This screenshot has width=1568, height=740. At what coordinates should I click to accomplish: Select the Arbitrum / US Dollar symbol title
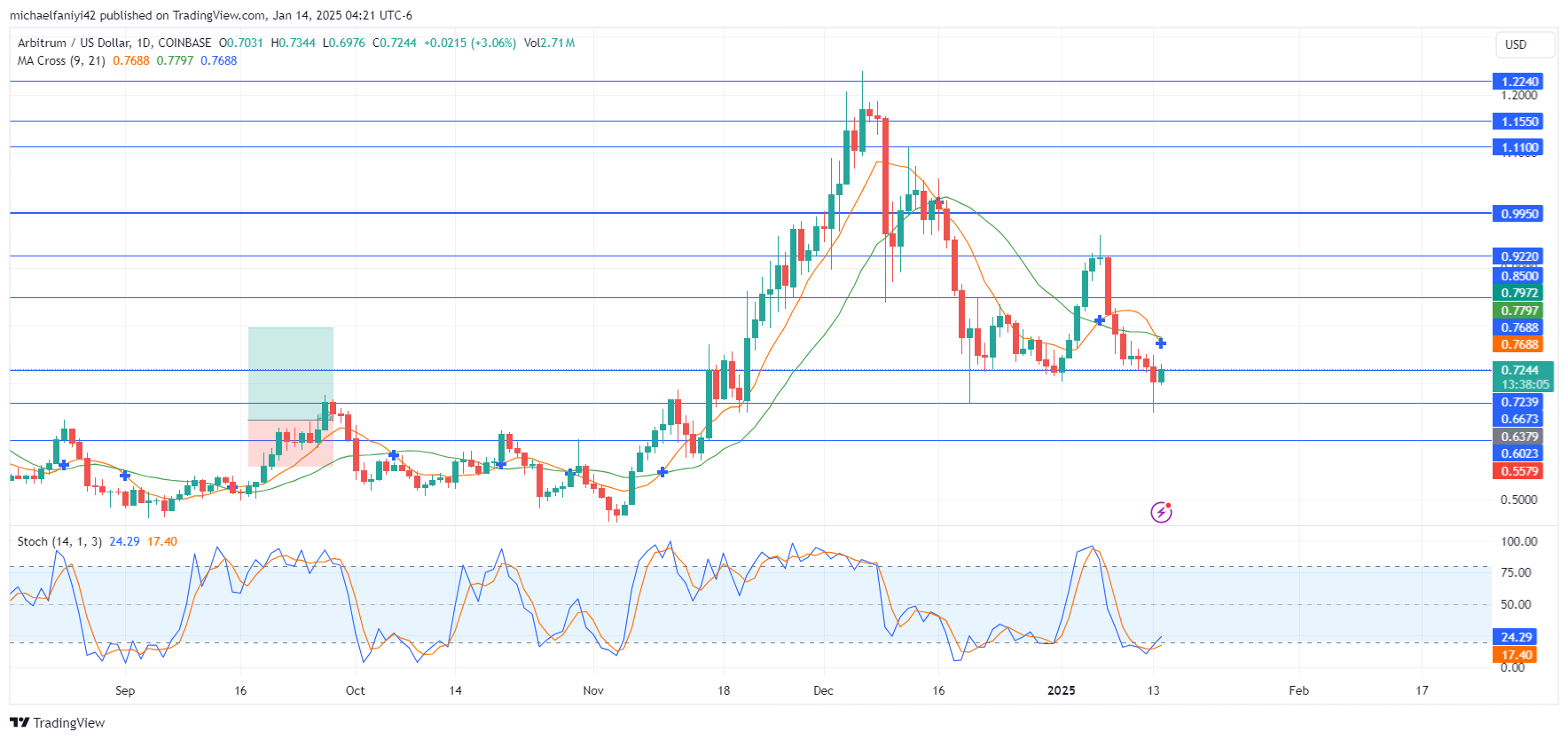pyautogui.click(x=114, y=43)
